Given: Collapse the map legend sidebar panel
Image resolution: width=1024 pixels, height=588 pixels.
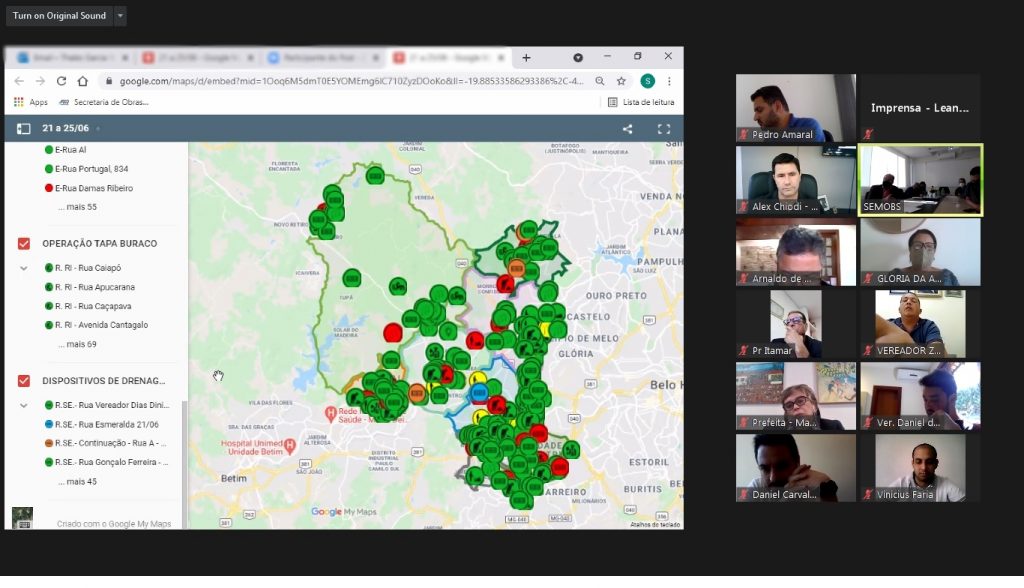Looking at the screenshot, I should [24, 129].
